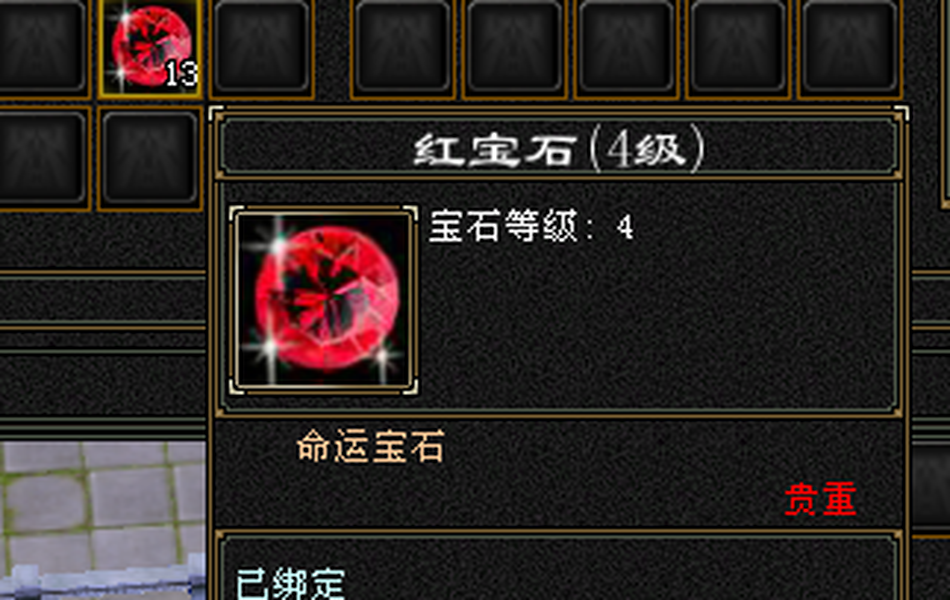
Task: Click the 已绑定 bound status text
Action: pyautogui.click(x=291, y=584)
